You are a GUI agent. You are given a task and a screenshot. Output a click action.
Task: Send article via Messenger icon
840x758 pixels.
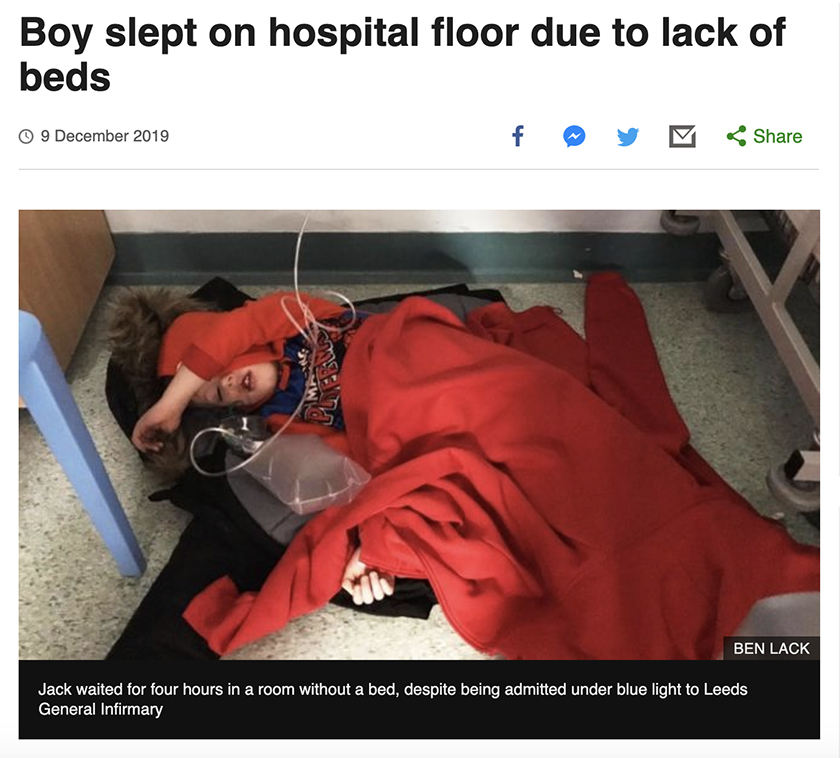click(574, 136)
